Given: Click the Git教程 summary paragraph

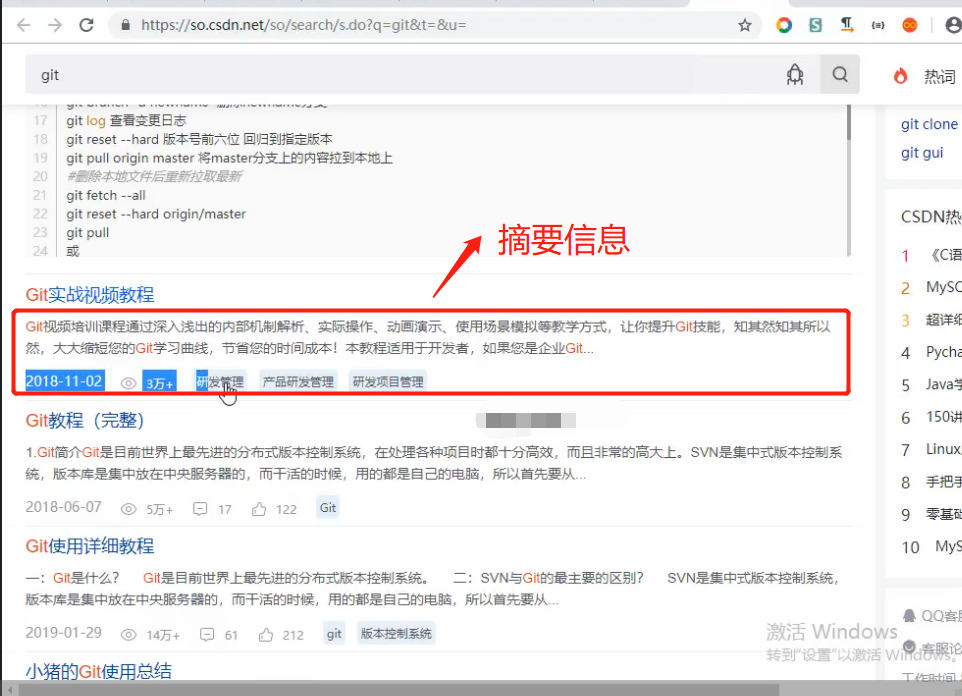Looking at the screenshot, I should point(434,463).
